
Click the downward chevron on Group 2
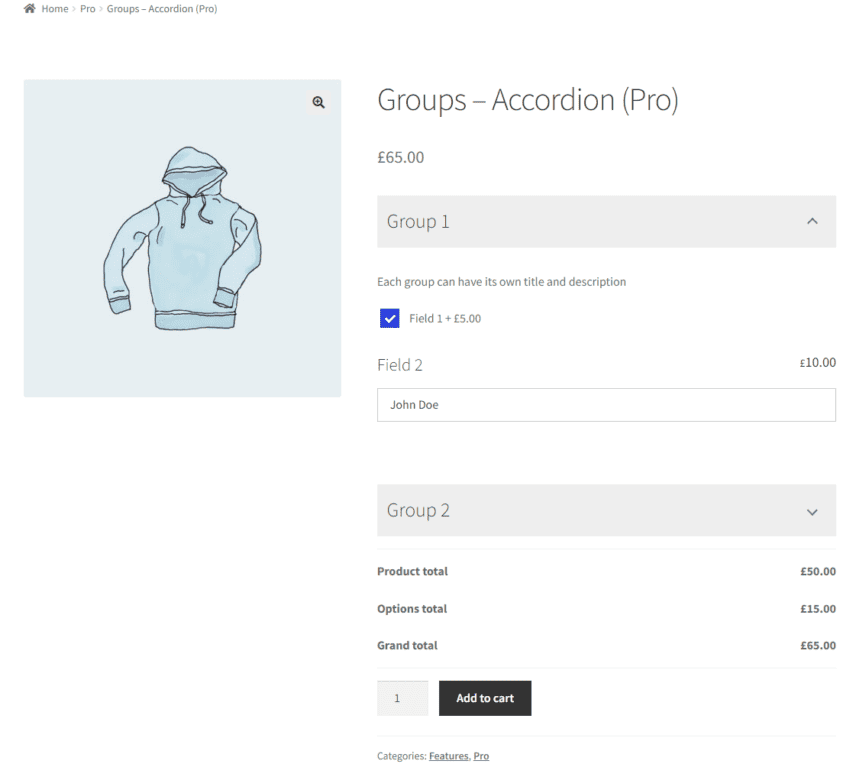[x=813, y=510]
